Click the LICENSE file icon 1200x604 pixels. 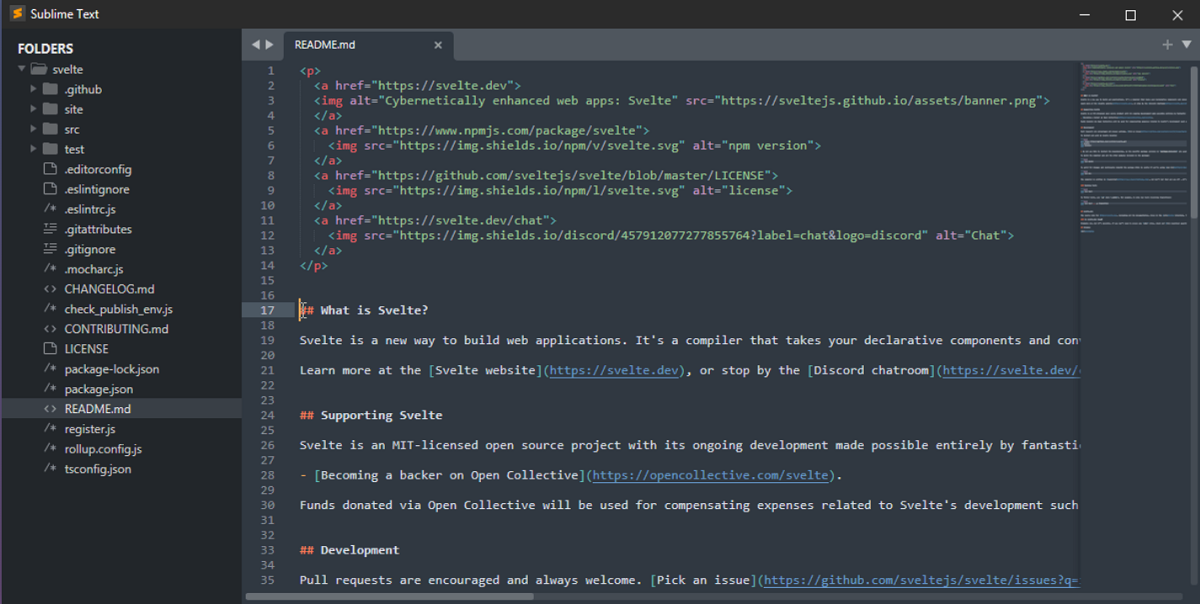pos(50,349)
